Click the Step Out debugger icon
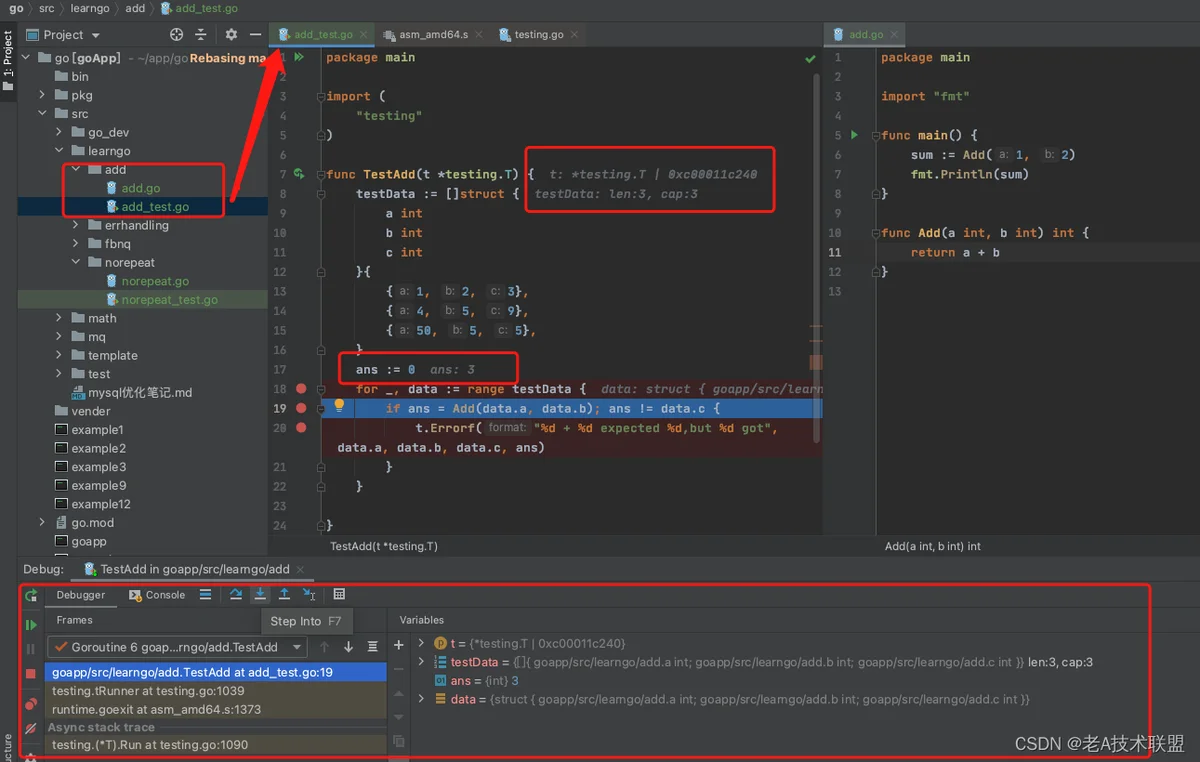Viewport: 1200px width, 762px height. [x=284, y=594]
